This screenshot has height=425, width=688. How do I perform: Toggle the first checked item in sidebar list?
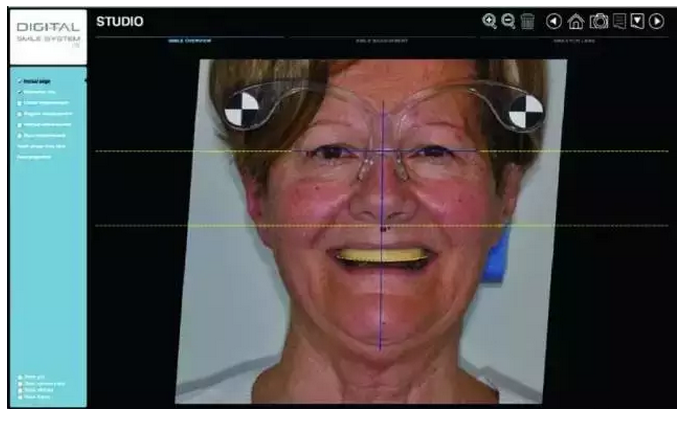(x=20, y=80)
